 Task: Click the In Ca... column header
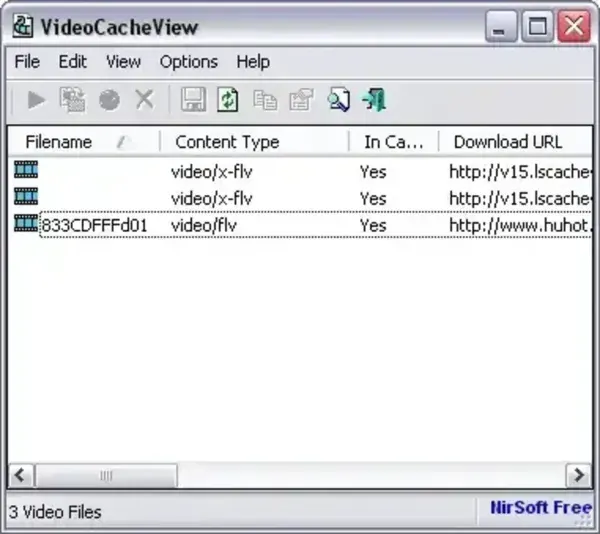[394, 142]
